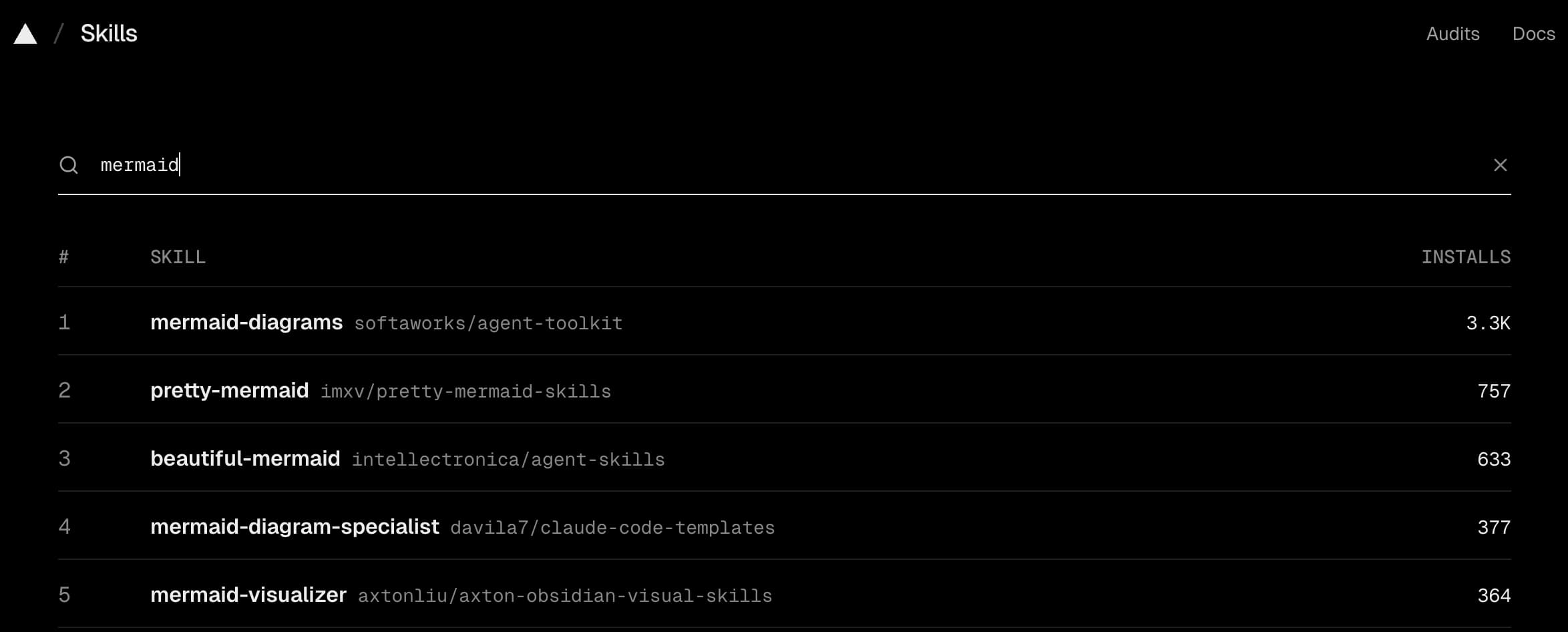Click the softaworks/agent-toolkit repo name
This screenshot has height=632, width=1568.
[x=488, y=324]
